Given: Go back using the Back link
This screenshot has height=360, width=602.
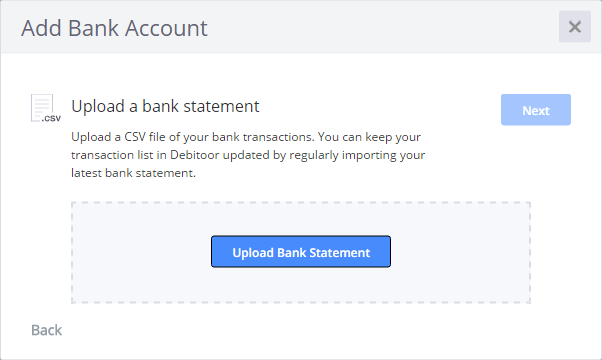Looking at the screenshot, I should point(46,330).
